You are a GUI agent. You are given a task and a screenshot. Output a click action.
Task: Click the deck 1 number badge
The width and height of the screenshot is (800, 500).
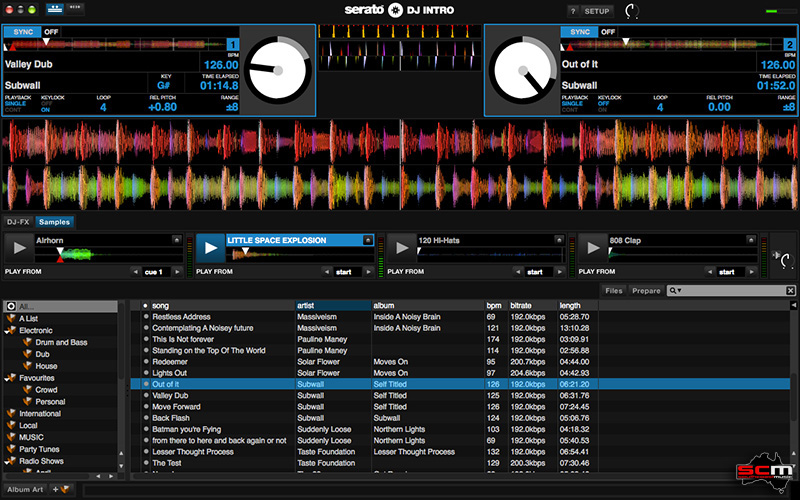[233, 45]
